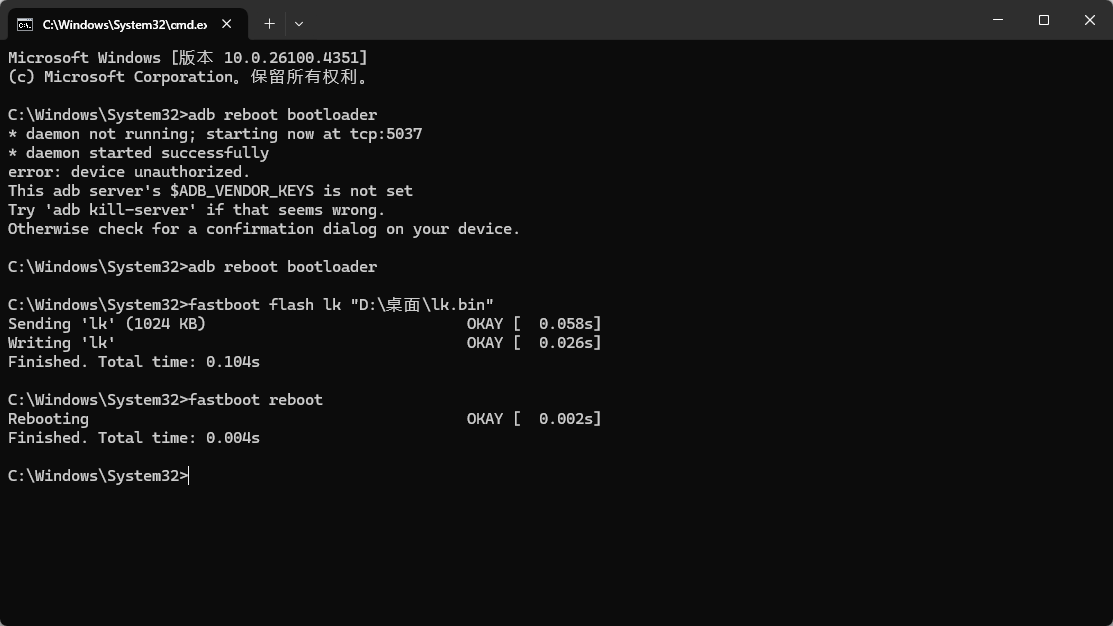The image size is (1113, 626).
Task: Click the empty title bar area
Action: click(x=639, y=20)
